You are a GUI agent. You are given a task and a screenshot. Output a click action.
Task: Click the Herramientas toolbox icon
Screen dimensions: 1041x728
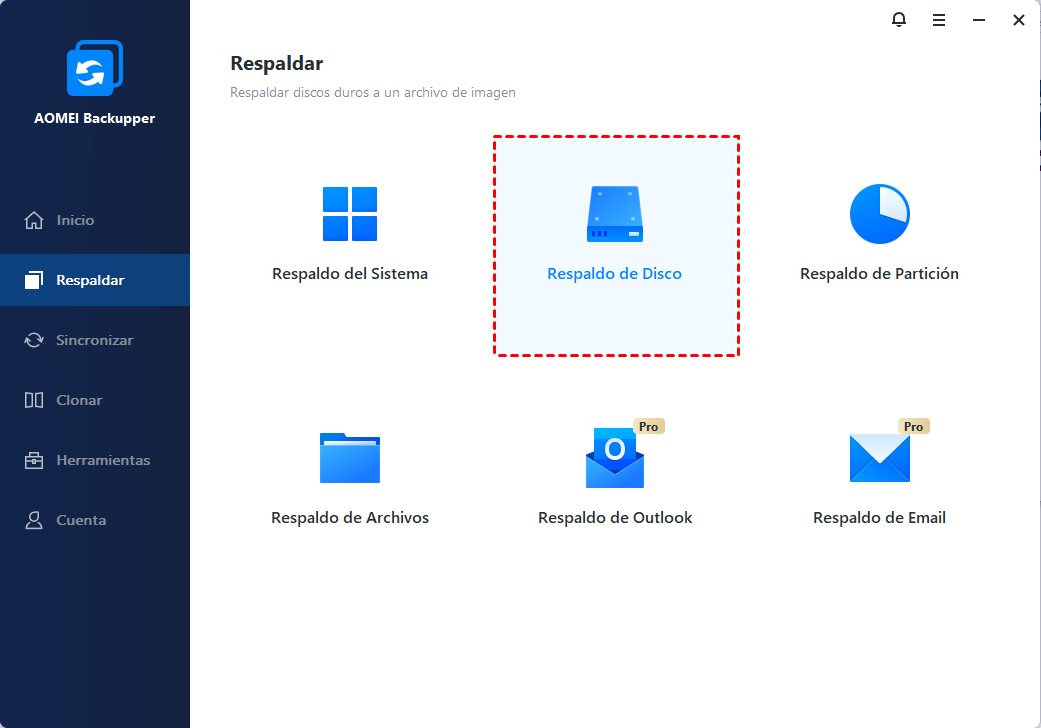pyautogui.click(x=34, y=461)
